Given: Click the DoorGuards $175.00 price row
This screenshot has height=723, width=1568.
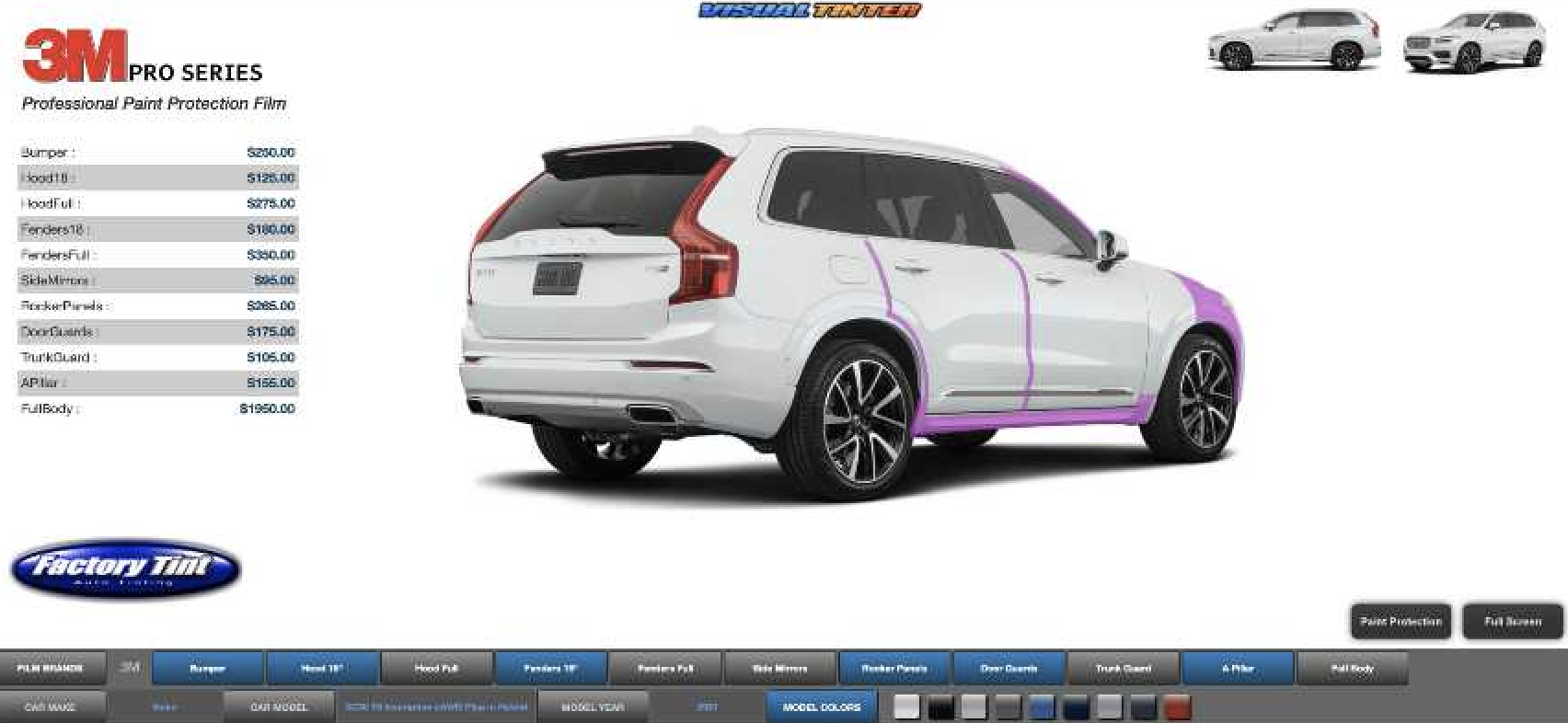Looking at the screenshot, I should tap(158, 331).
